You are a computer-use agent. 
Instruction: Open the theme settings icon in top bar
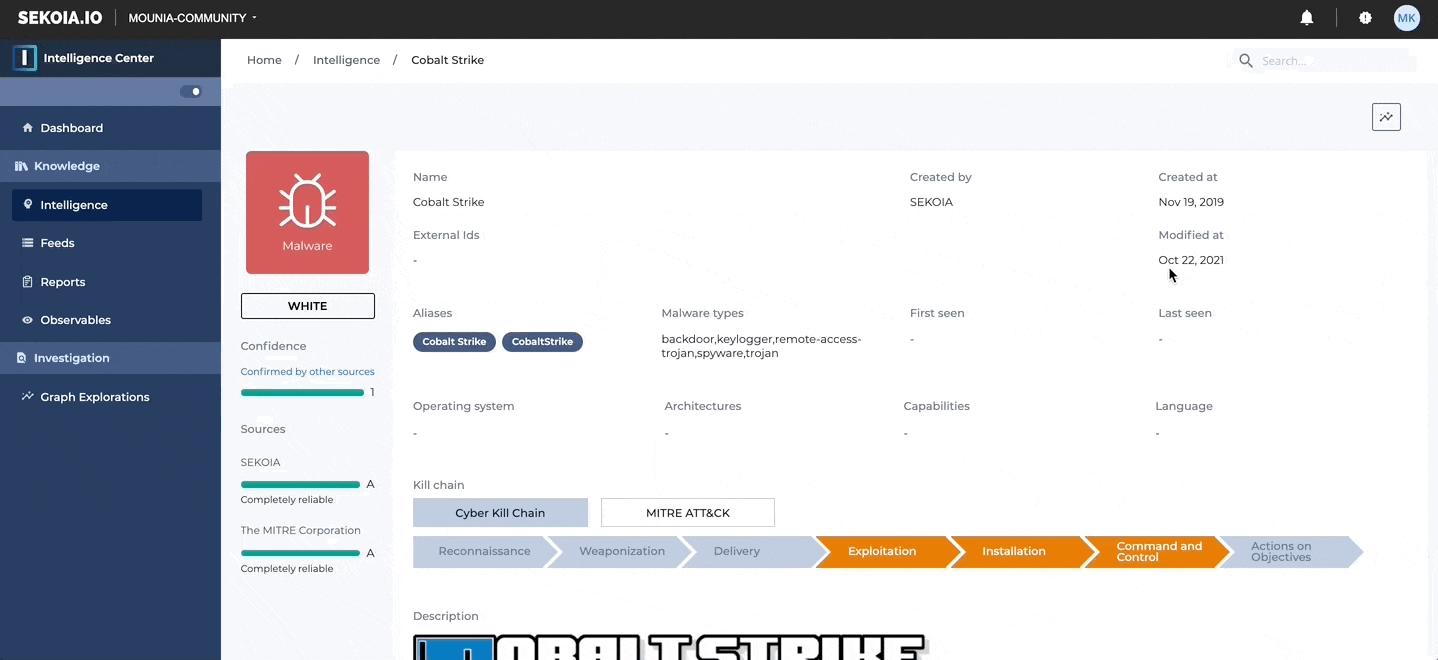[x=1365, y=18]
